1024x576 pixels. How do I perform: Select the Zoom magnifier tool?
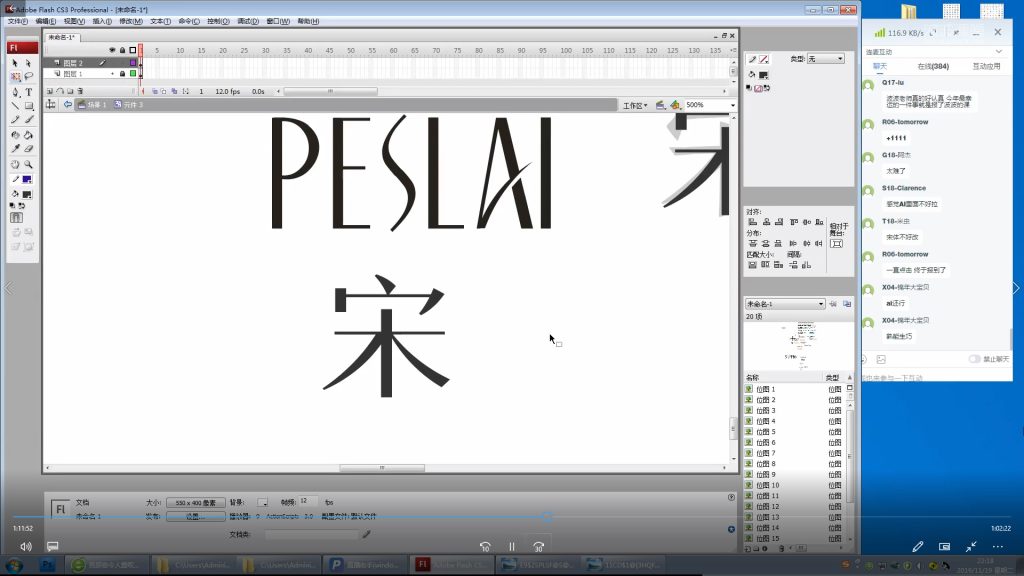click(x=29, y=164)
